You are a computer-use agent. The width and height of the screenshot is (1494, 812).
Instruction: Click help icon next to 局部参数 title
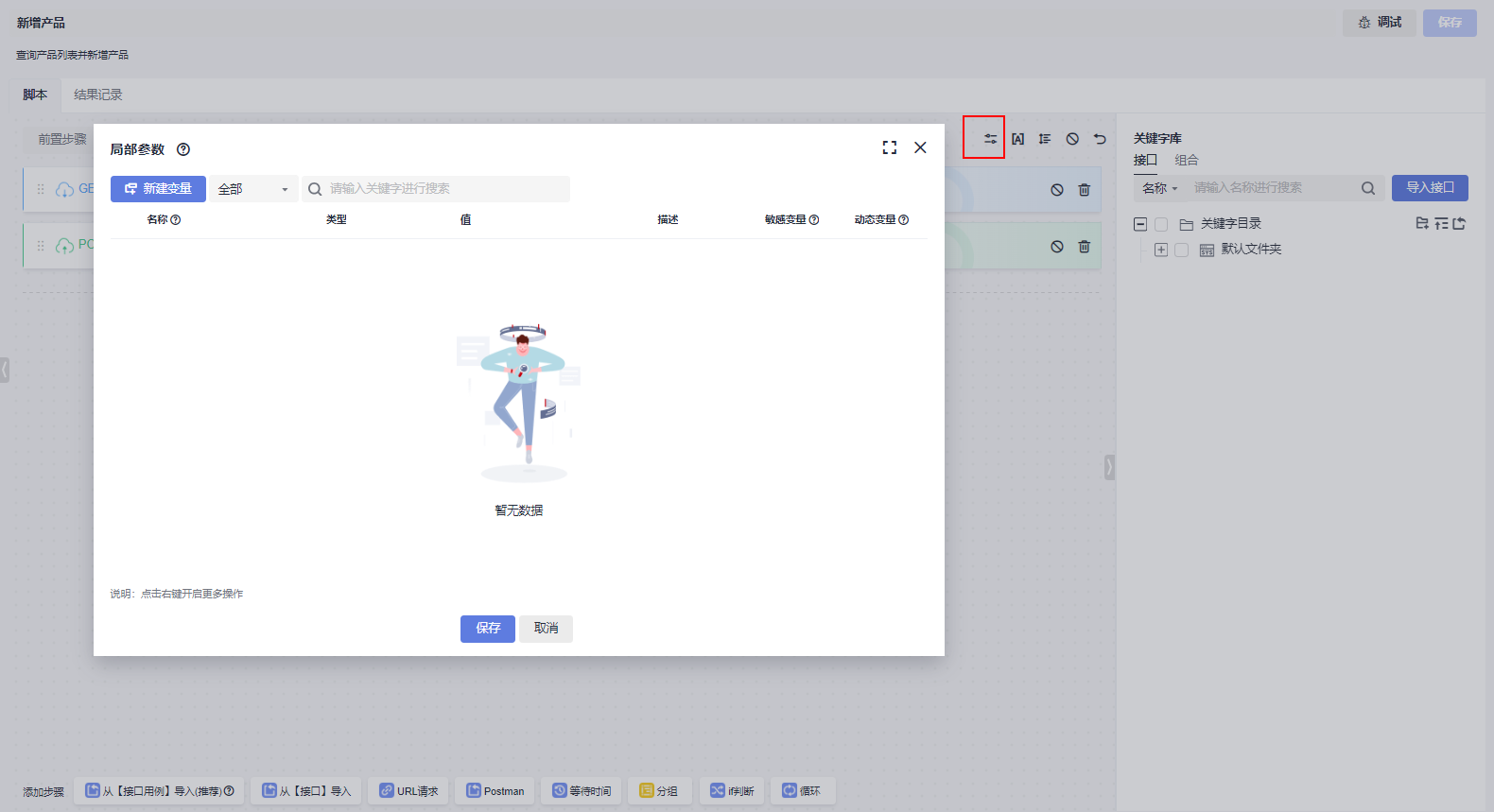[x=183, y=149]
